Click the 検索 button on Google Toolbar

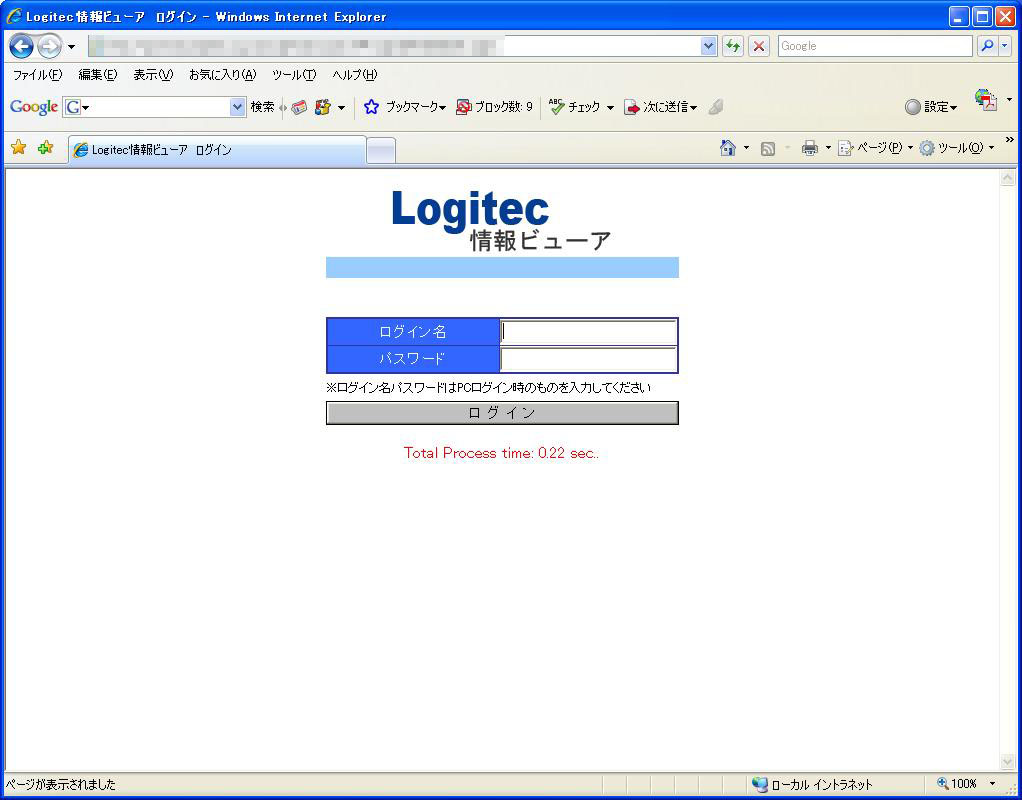pos(263,107)
